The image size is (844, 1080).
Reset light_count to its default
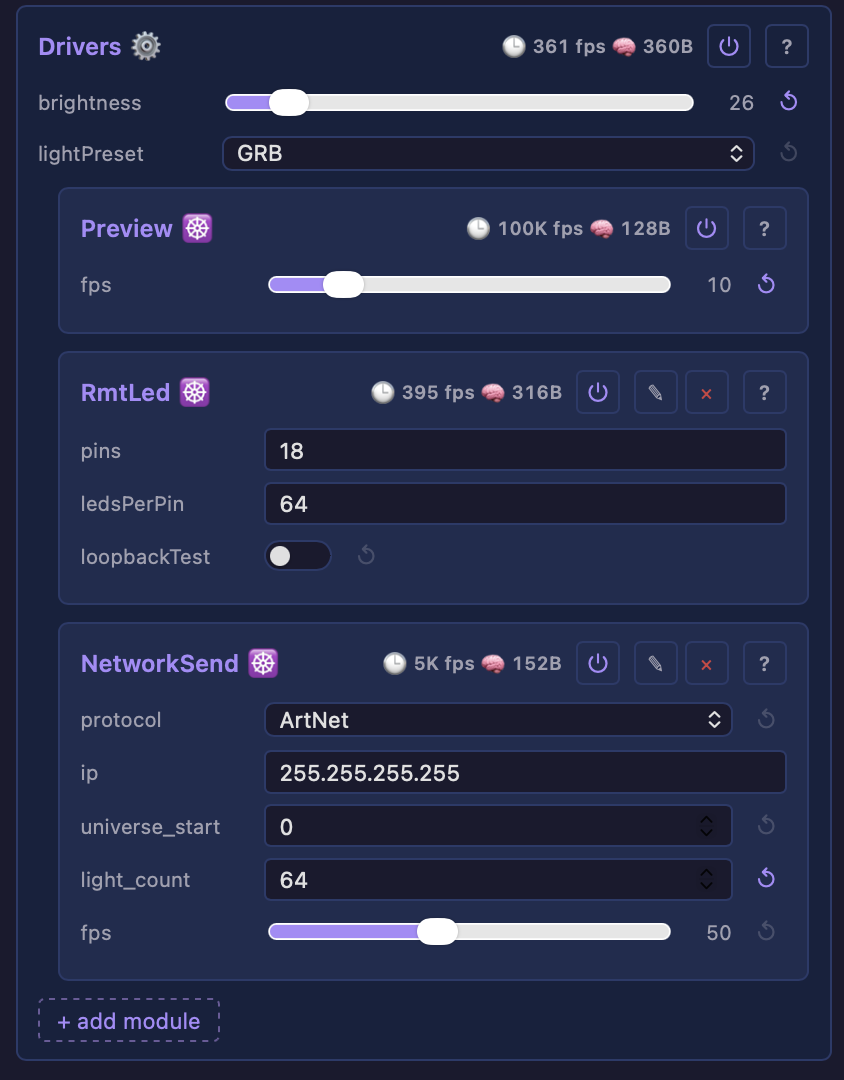[x=766, y=878]
